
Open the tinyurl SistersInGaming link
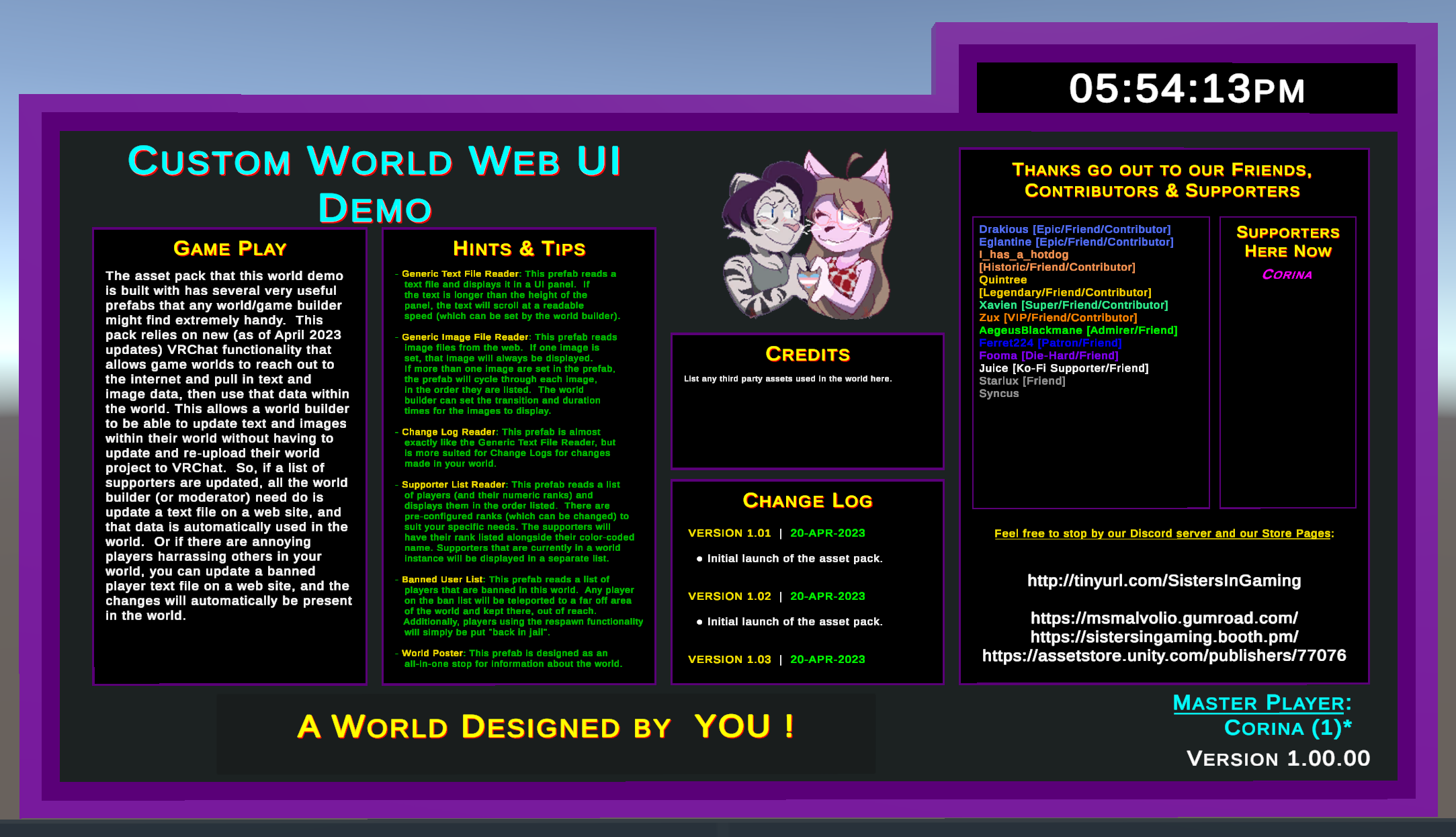[x=1164, y=580]
